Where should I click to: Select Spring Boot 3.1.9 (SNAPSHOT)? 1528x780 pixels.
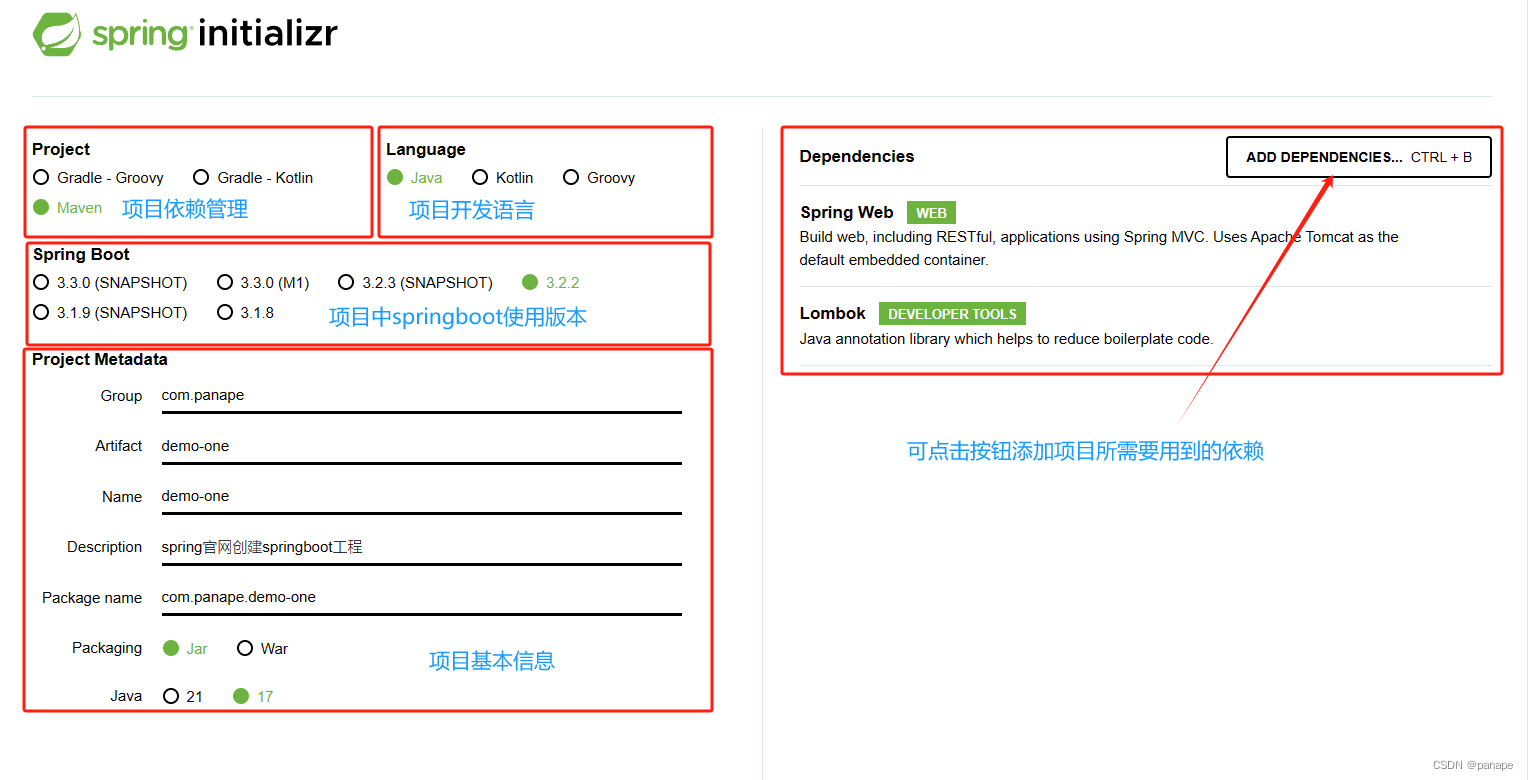110,313
